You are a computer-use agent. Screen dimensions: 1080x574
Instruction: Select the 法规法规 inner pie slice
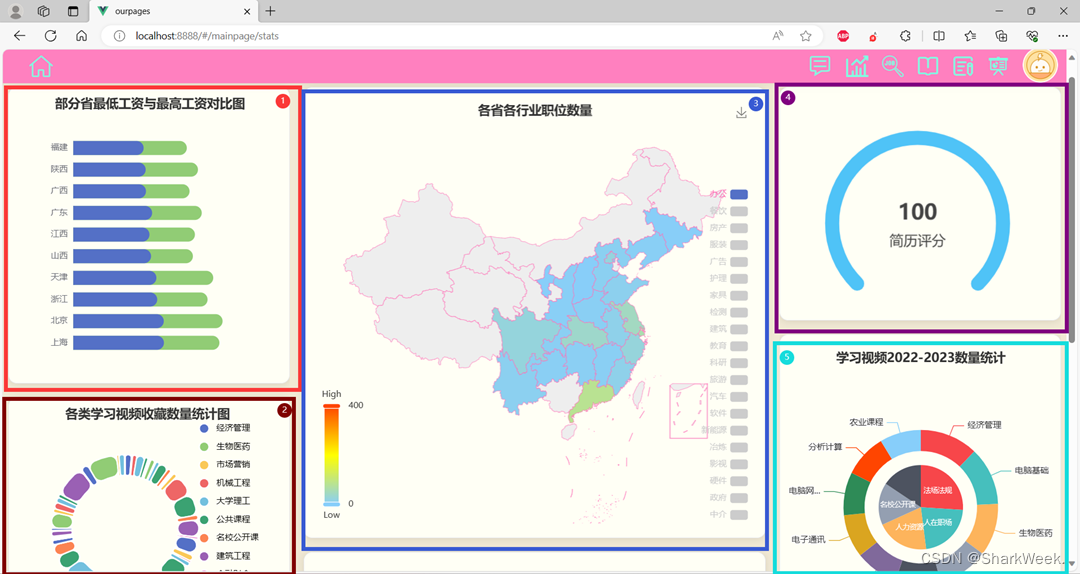click(x=939, y=487)
